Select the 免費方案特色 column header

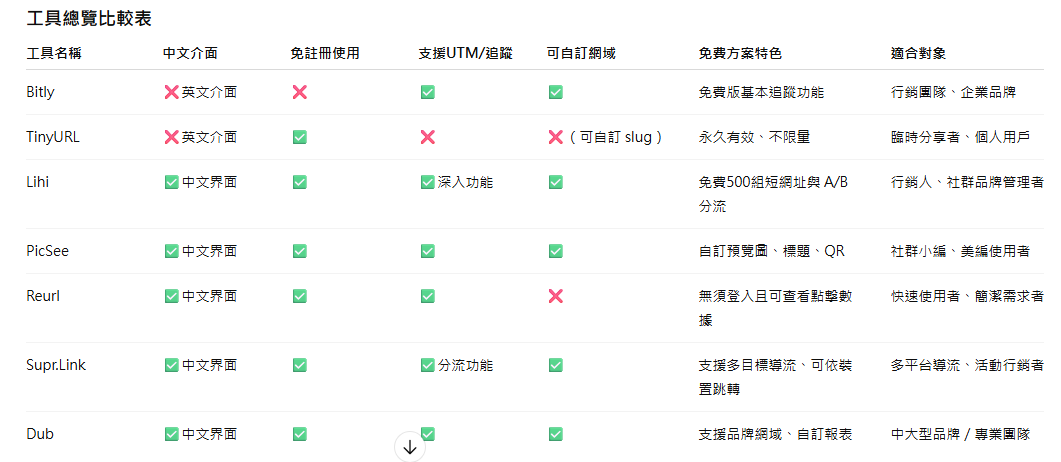point(740,53)
